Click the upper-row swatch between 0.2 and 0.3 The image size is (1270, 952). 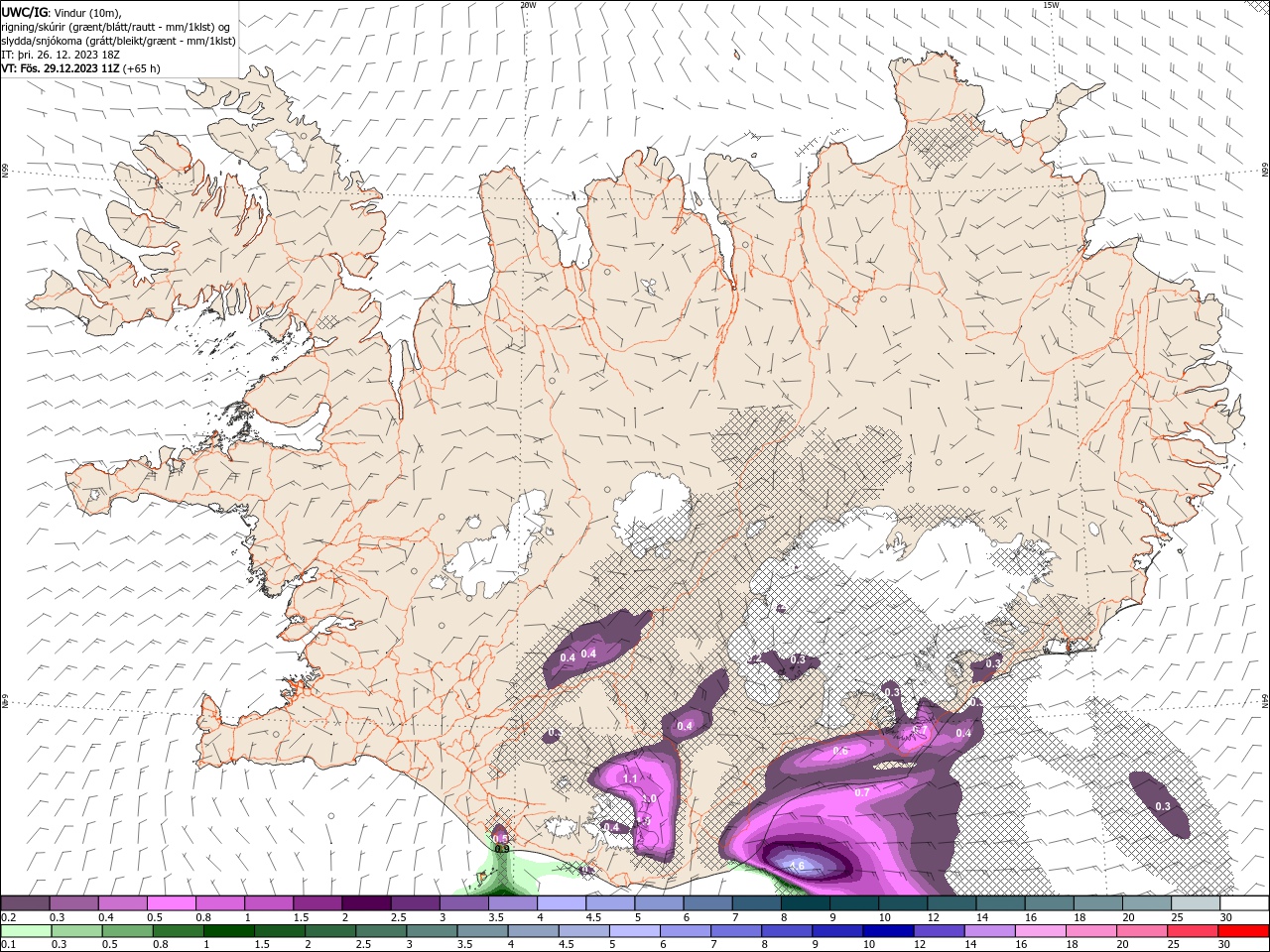coord(26,903)
